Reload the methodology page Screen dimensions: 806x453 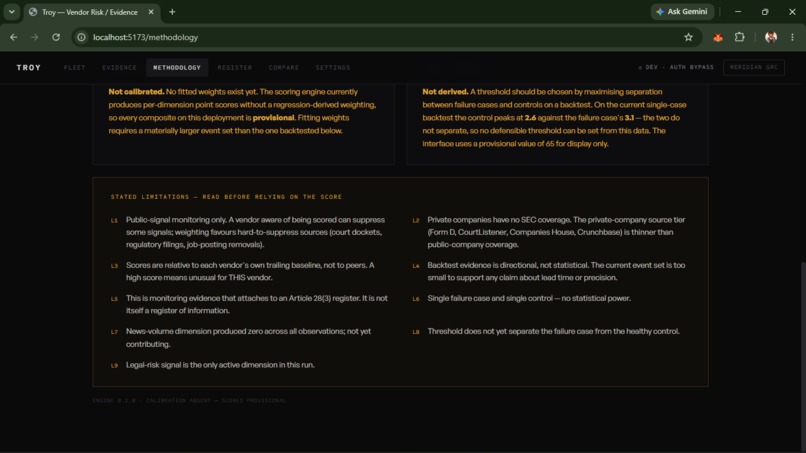click(56, 37)
